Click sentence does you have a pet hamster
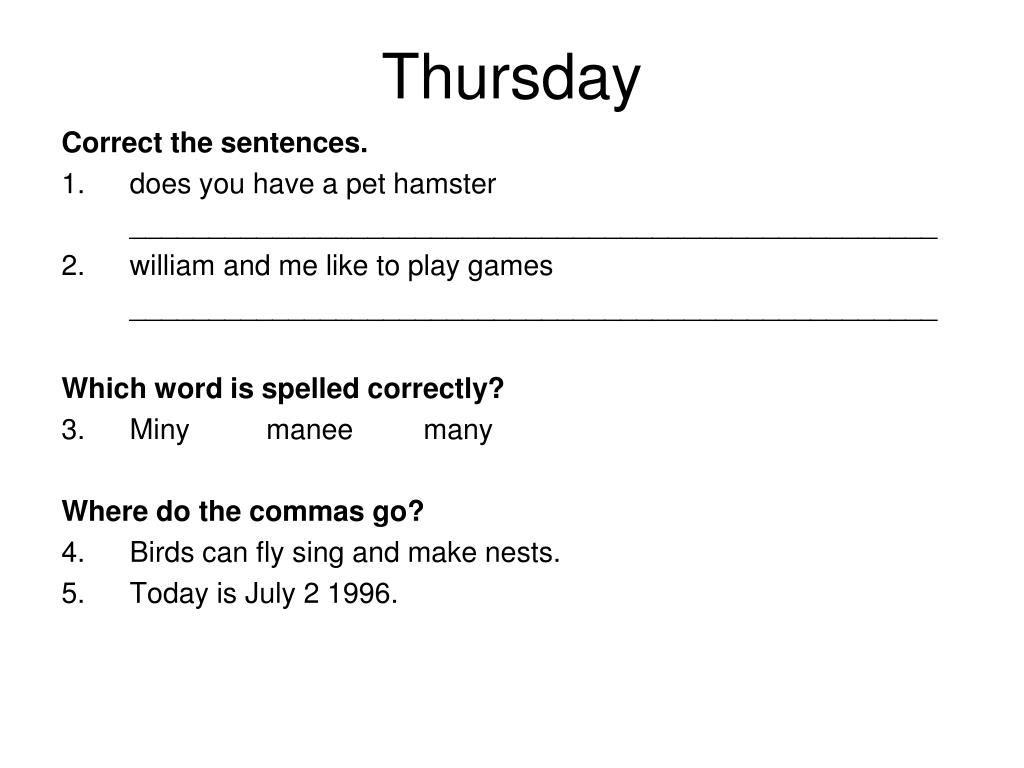 [x=313, y=185]
